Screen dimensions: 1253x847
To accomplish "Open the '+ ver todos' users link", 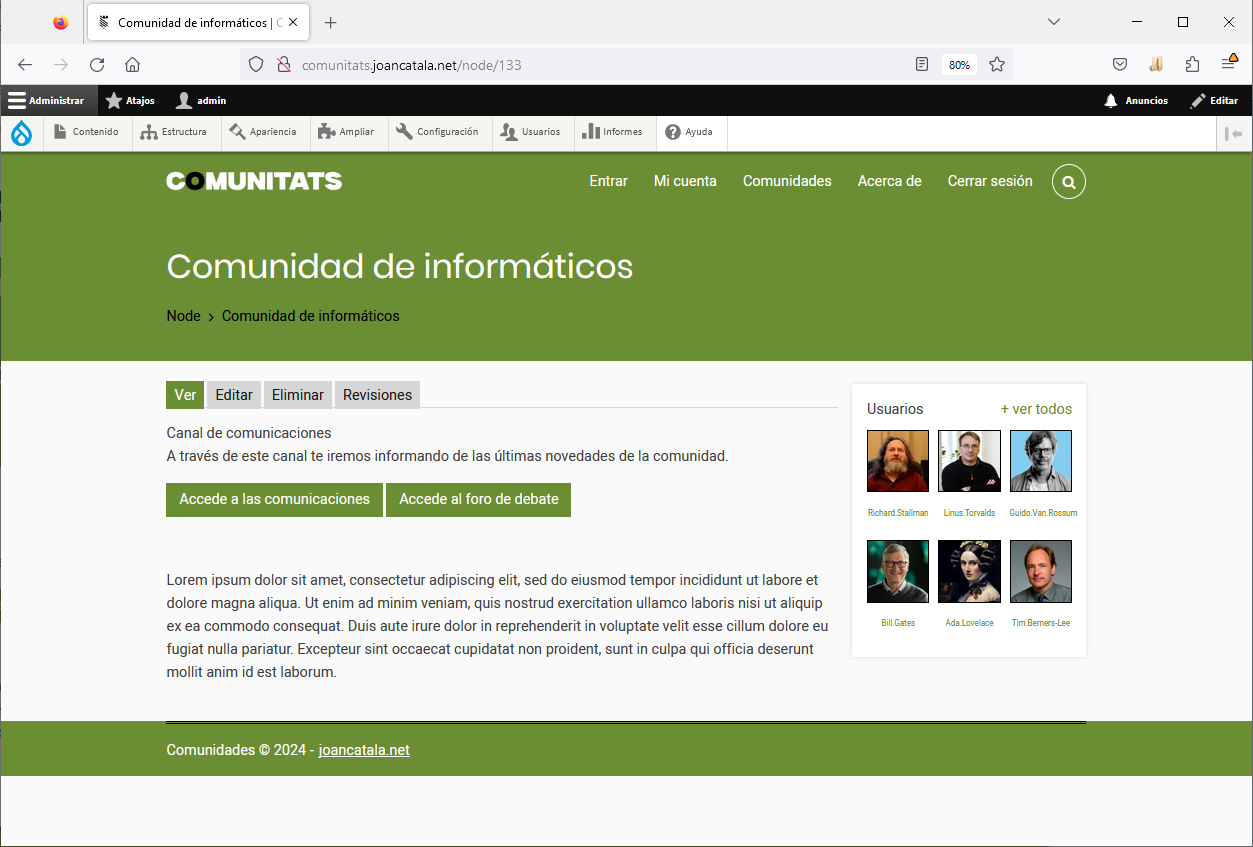I will [x=1036, y=409].
